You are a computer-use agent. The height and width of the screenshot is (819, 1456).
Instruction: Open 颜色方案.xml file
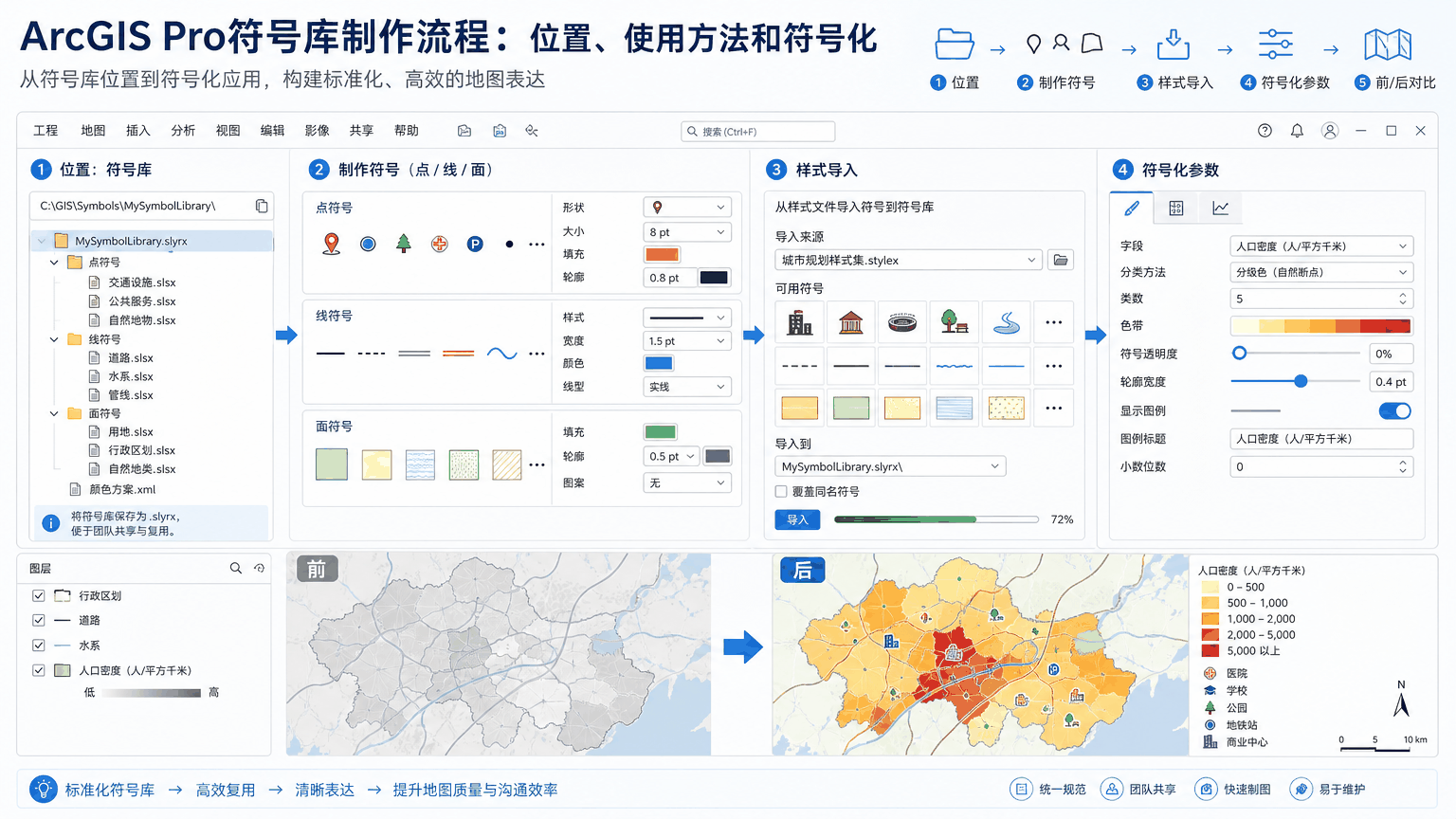[122, 489]
